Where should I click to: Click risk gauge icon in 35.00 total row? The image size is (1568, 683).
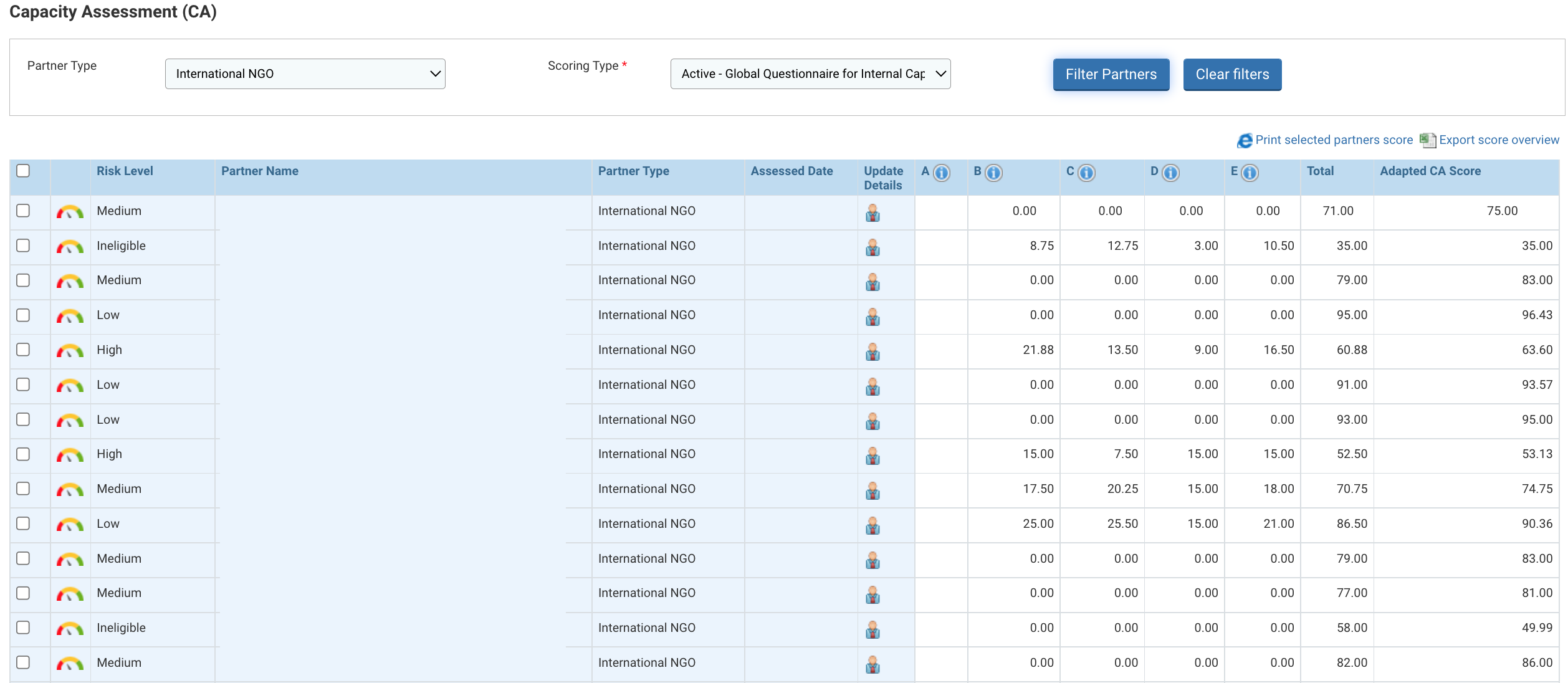point(70,247)
